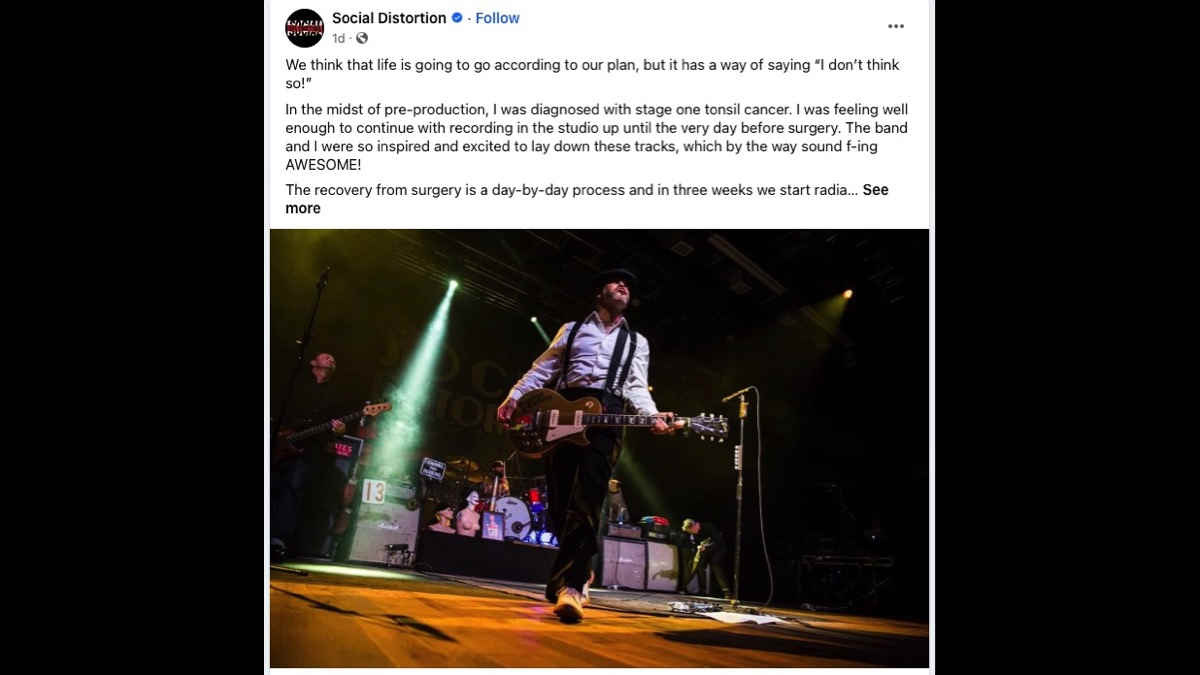Image resolution: width=1200 pixels, height=675 pixels.
Task: Open the concert photo in the post
Action: 599,448
